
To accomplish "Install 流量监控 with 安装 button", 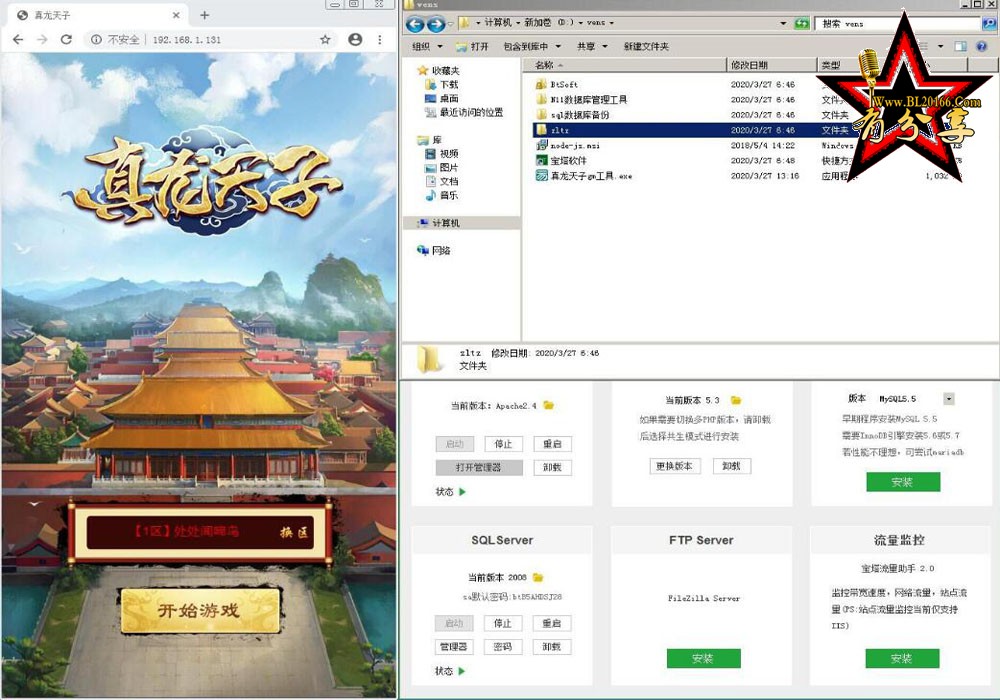I will pyautogui.click(x=902, y=659).
